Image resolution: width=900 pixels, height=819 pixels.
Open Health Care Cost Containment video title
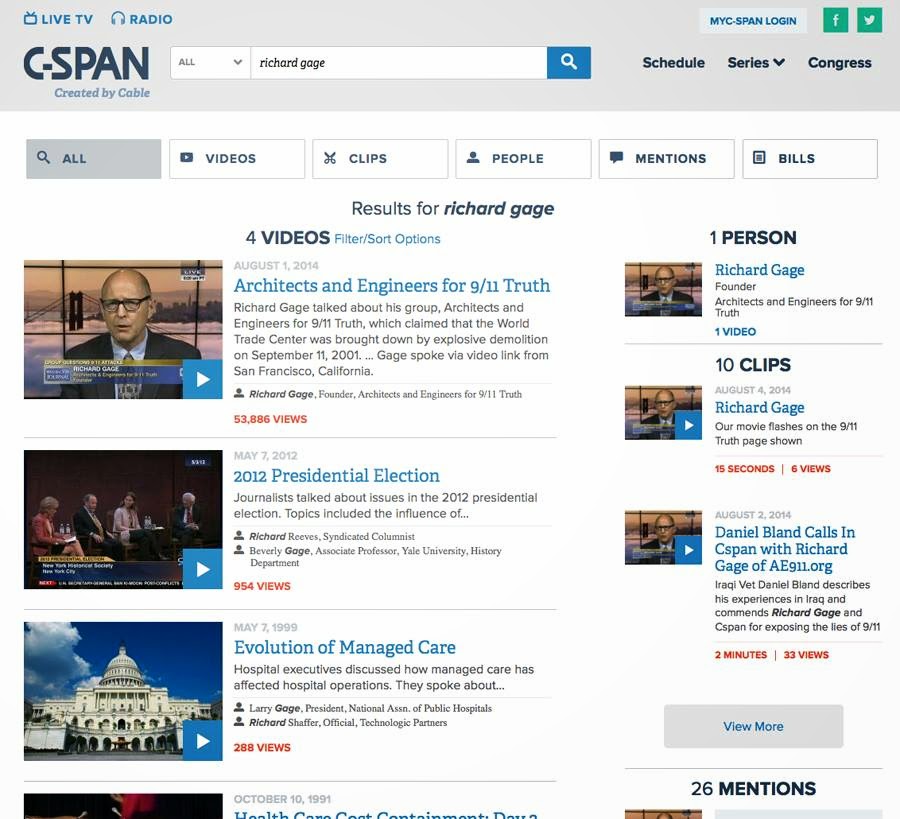385,814
